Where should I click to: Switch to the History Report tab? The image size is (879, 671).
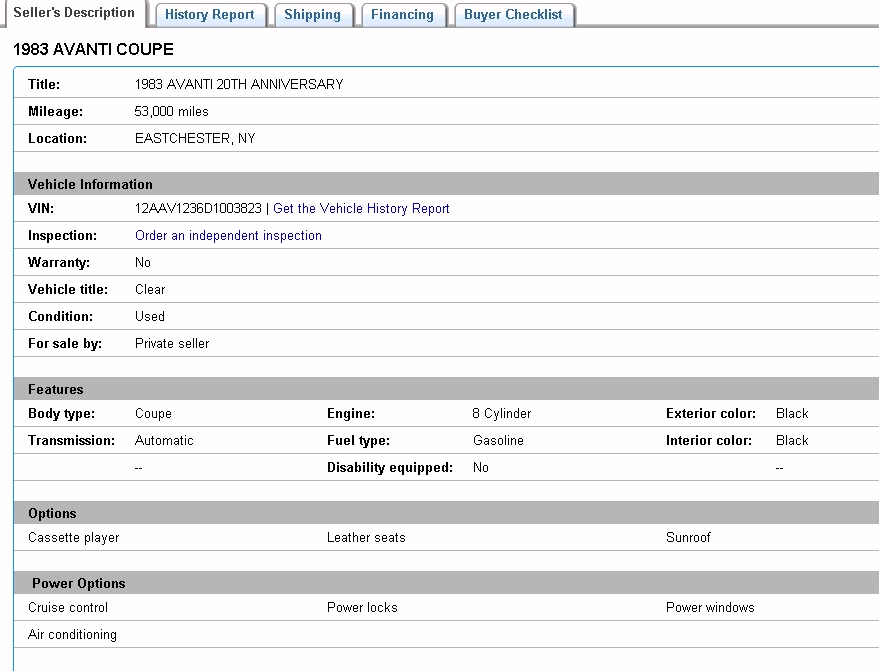pos(210,15)
